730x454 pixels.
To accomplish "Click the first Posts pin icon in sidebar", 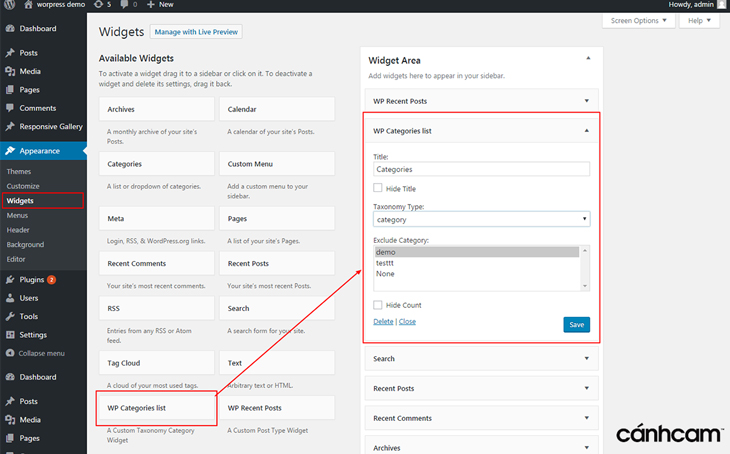I will click(10, 53).
